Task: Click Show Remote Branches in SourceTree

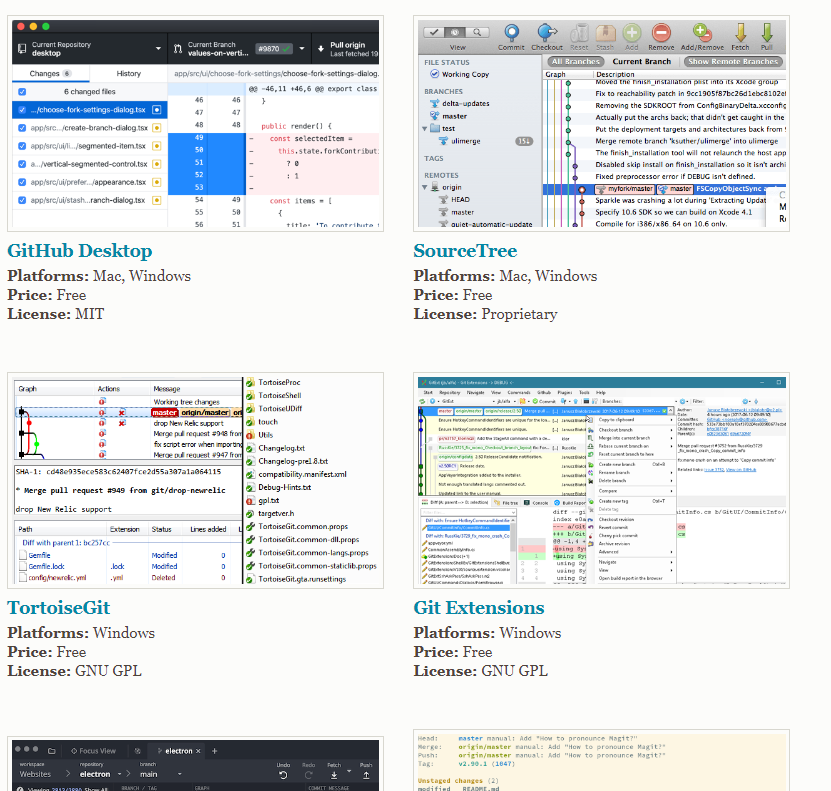Action: click(733, 61)
